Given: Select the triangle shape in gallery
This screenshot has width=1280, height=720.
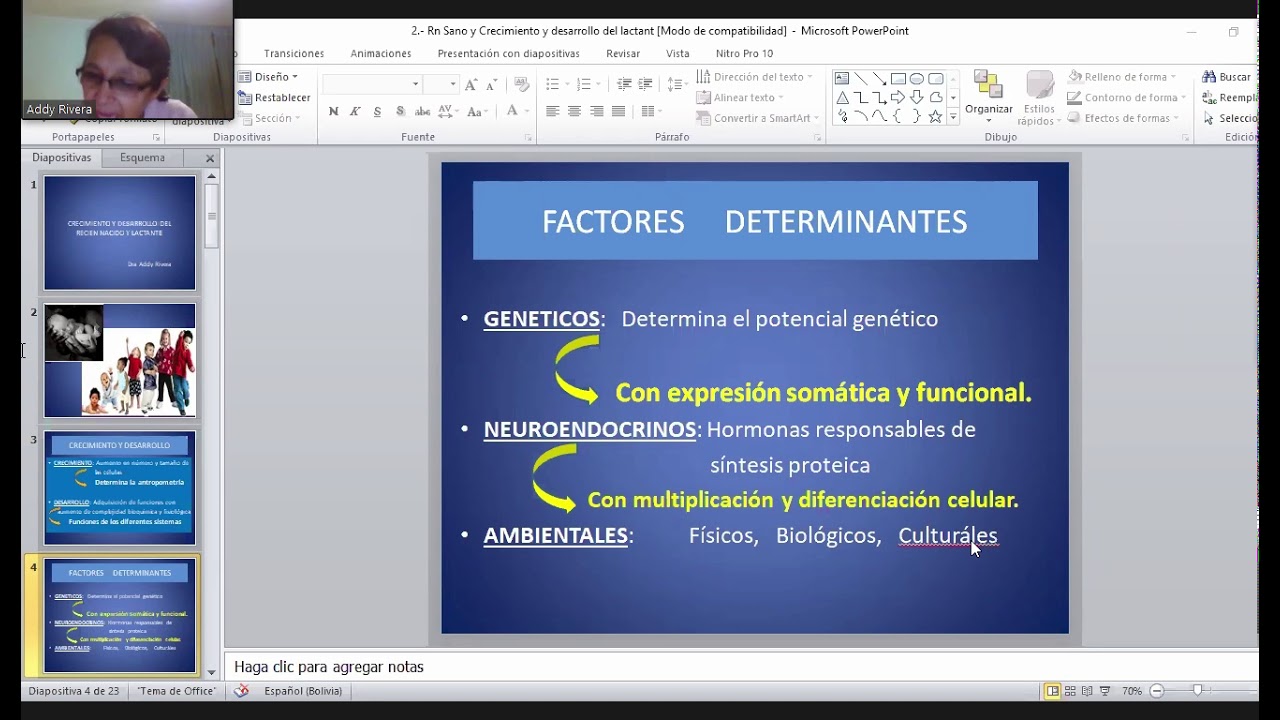Looking at the screenshot, I should (842, 97).
